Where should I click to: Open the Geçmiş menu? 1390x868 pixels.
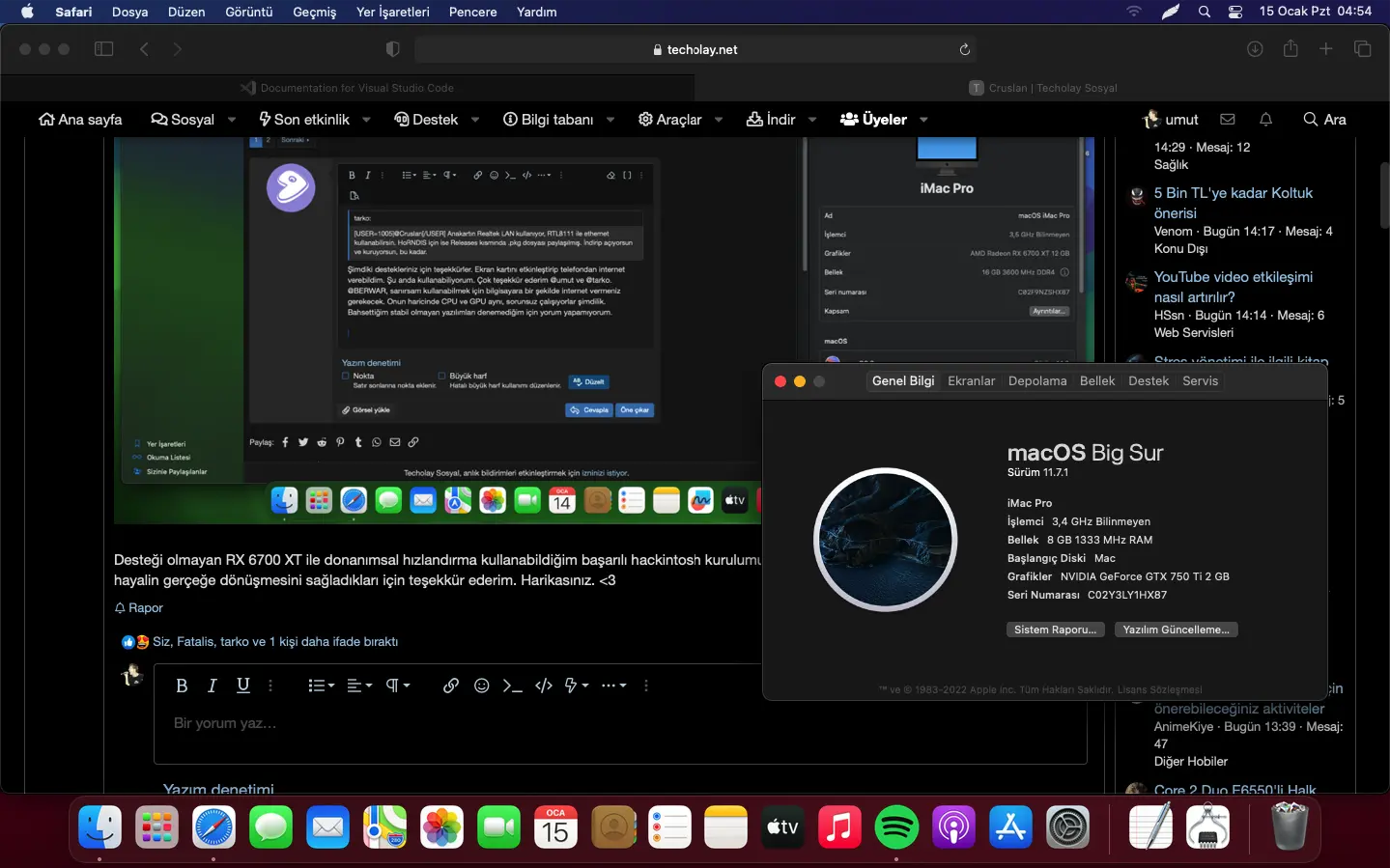pyautogui.click(x=315, y=12)
